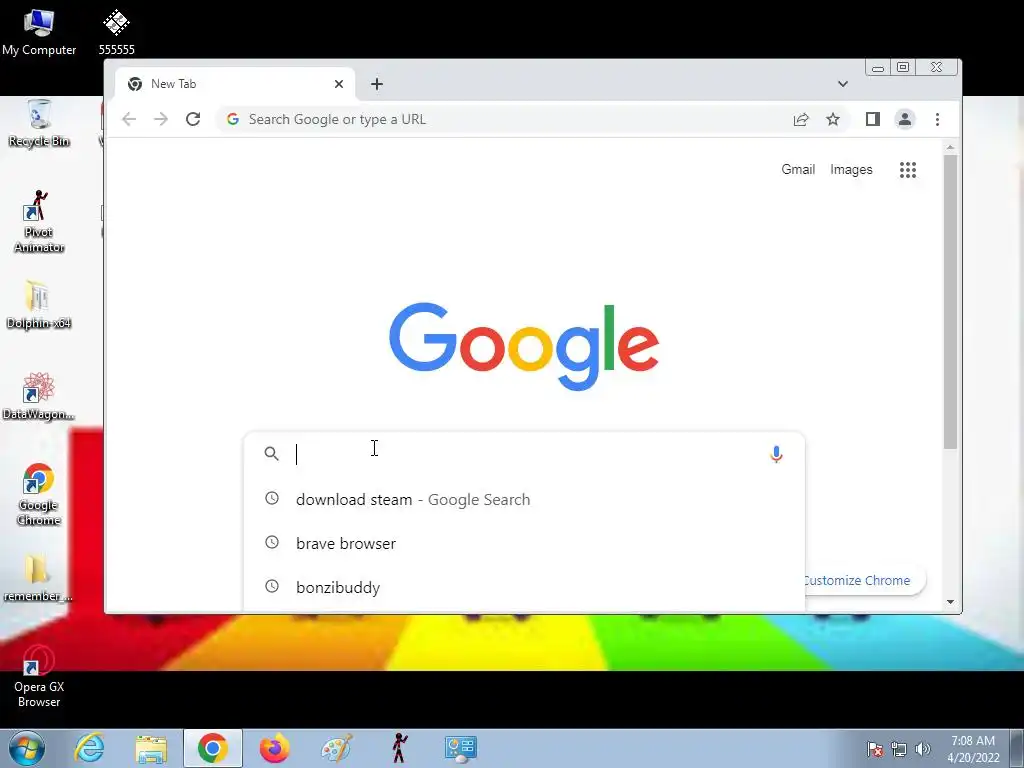This screenshot has height=768, width=1024.
Task: Select the Recycle Bin desktop icon
Action: [x=39, y=124]
